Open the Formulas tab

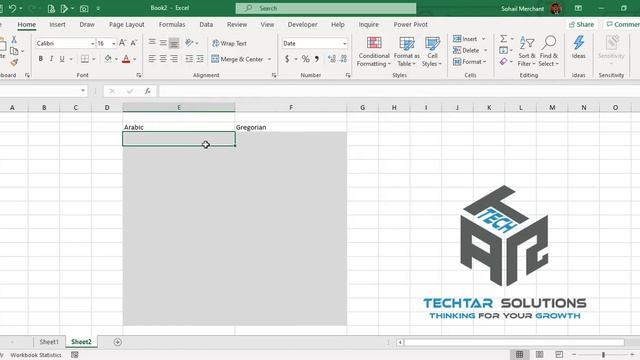pyautogui.click(x=172, y=24)
